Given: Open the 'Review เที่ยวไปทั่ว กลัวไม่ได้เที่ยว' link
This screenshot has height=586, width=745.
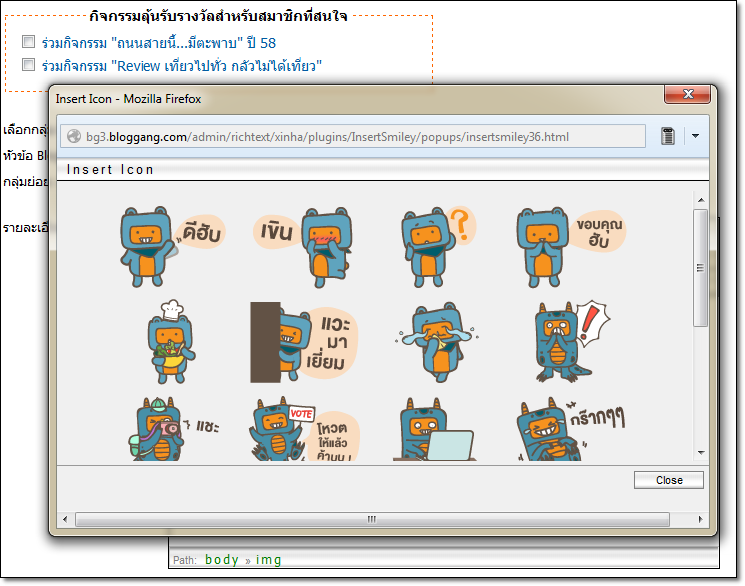Looking at the screenshot, I should (181, 66).
